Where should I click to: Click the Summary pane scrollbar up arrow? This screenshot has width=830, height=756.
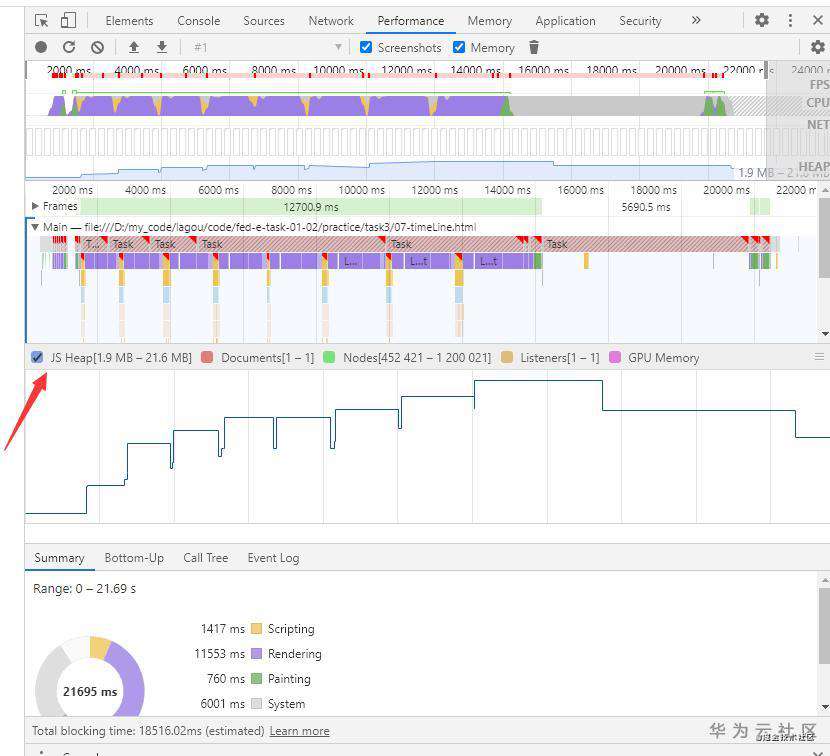(x=824, y=580)
